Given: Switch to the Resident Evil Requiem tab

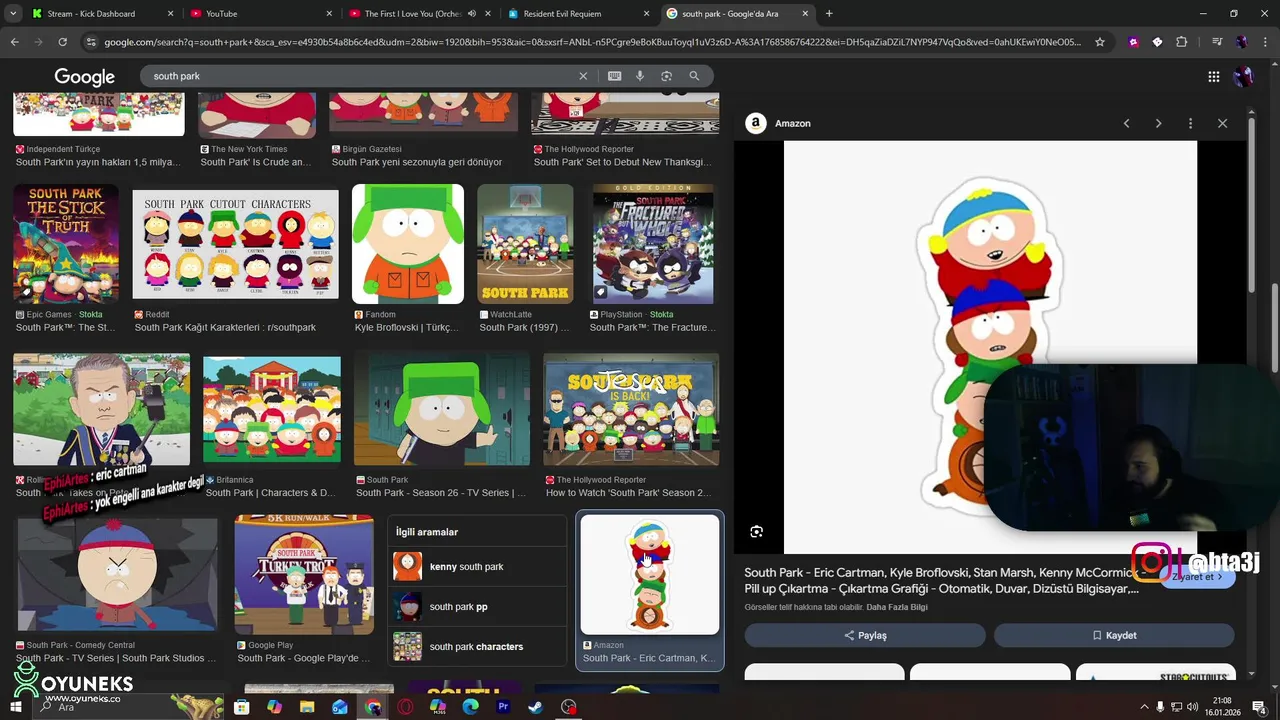Looking at the screenshot, I should click(x=578, y=14).
